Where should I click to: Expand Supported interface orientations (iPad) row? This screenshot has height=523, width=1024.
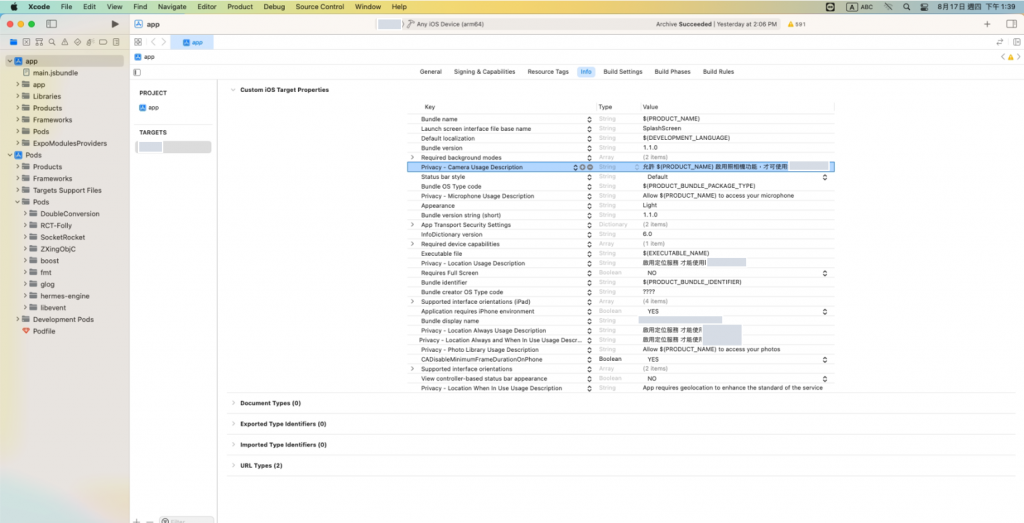click(x=412, y=302)
